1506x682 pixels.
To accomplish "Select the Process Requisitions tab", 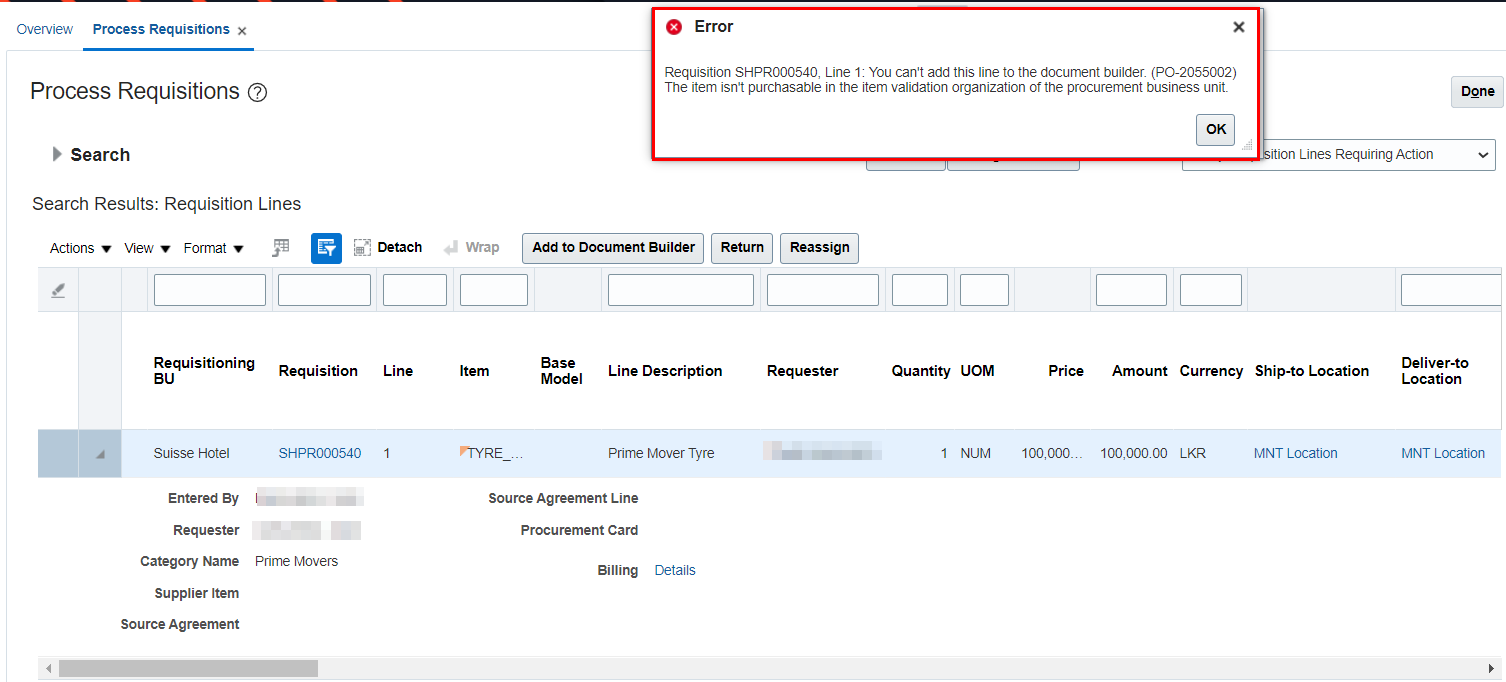I will pos(161,29).
